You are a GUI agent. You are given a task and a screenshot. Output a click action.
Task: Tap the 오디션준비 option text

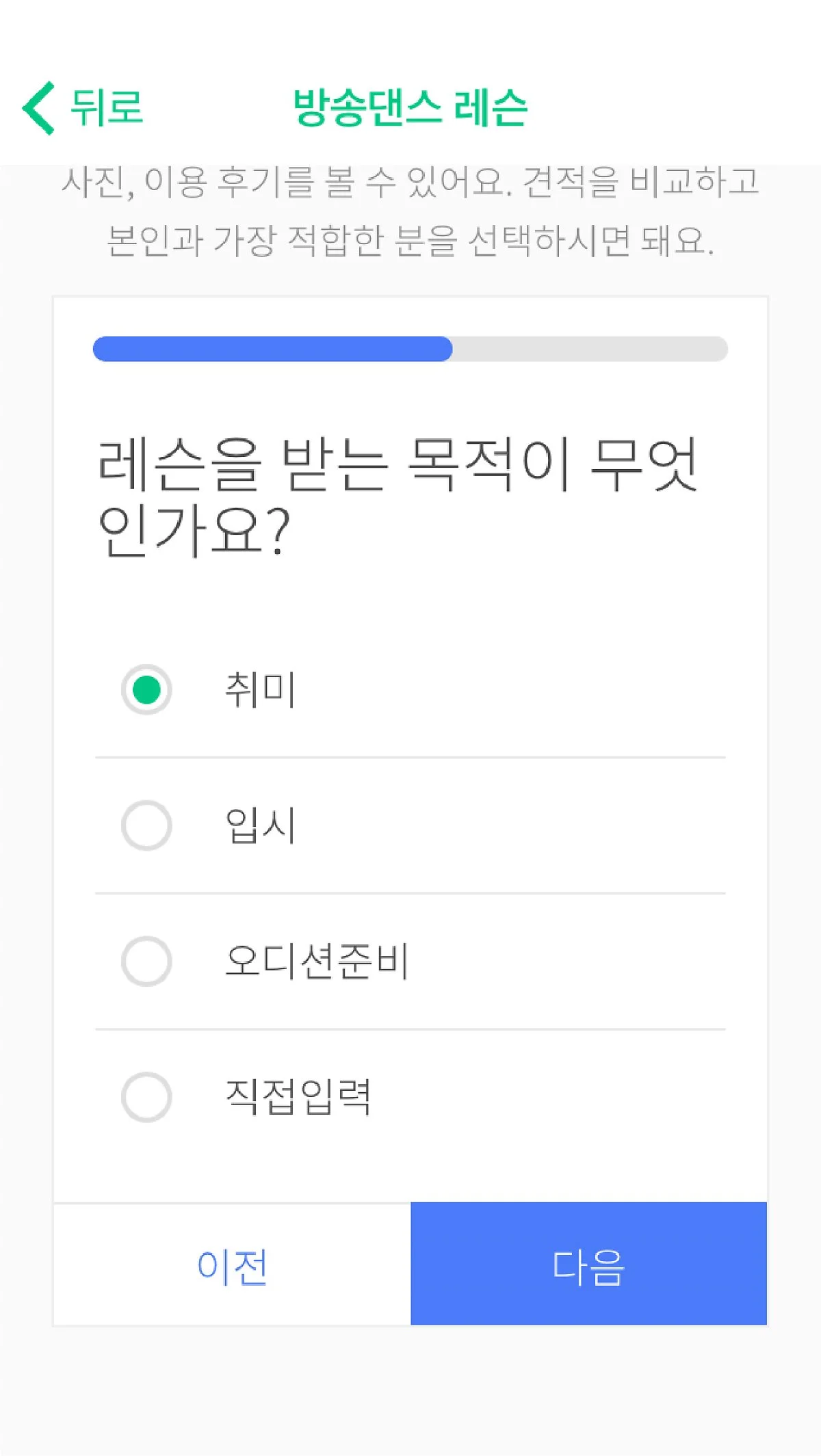coord(317,961)
